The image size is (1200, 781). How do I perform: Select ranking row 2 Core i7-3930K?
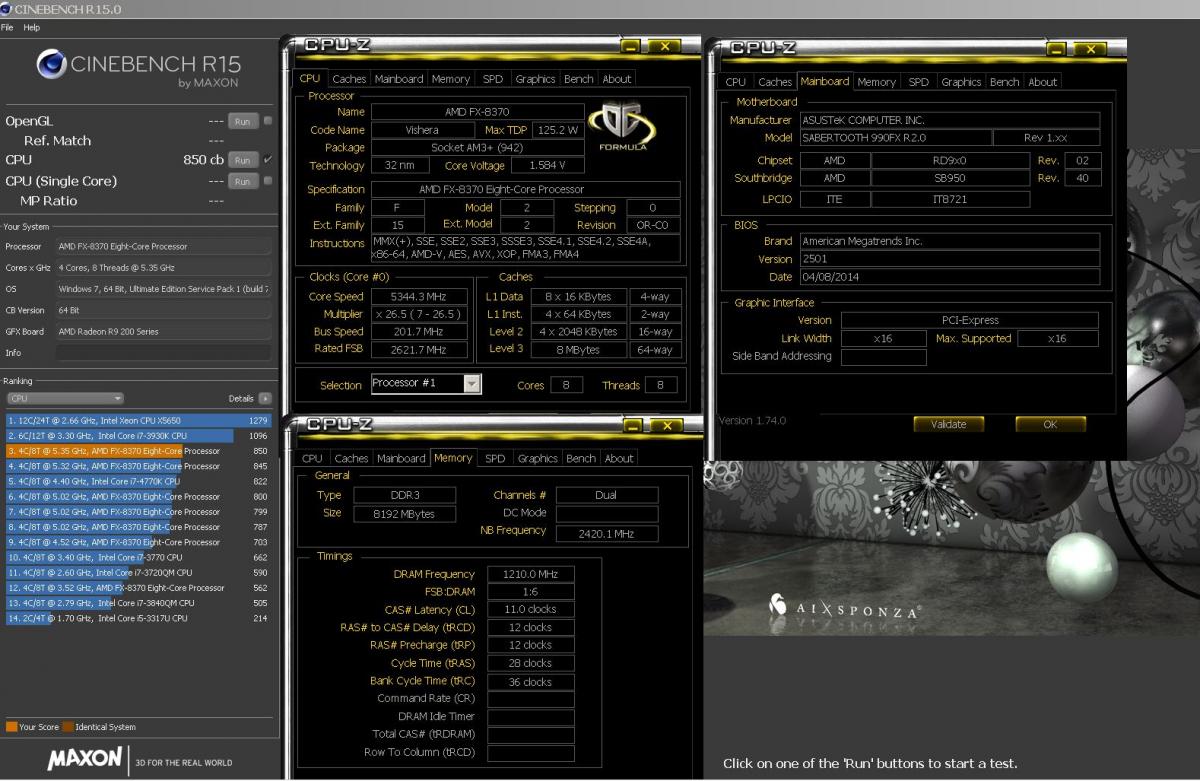click(x=139, y=436)
